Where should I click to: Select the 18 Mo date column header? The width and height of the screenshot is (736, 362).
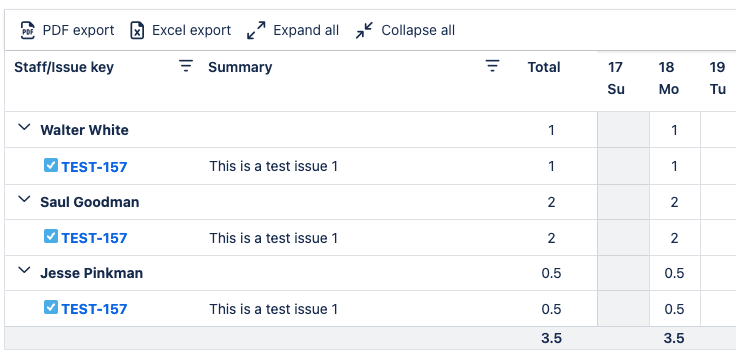point(668,78)
